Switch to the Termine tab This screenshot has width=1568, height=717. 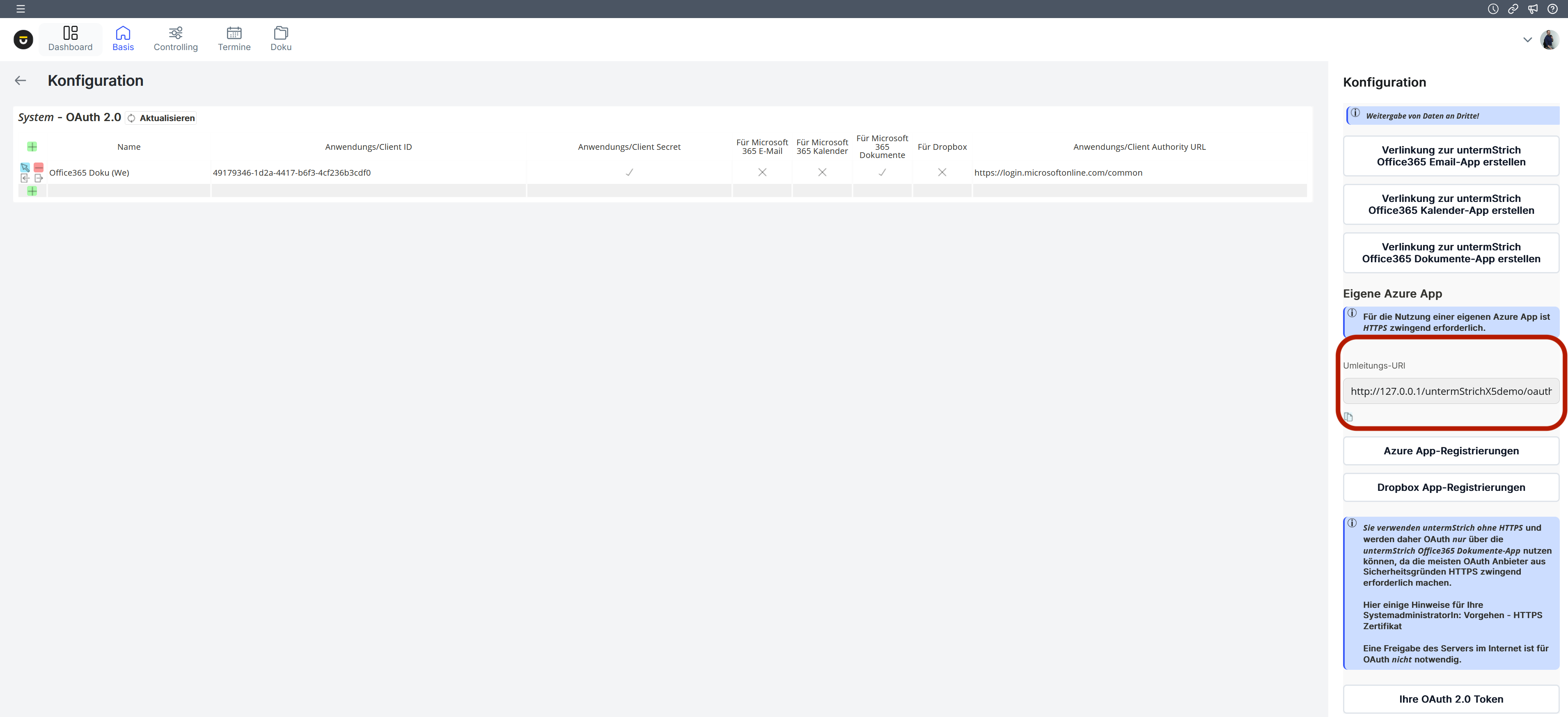coord(234,39)
